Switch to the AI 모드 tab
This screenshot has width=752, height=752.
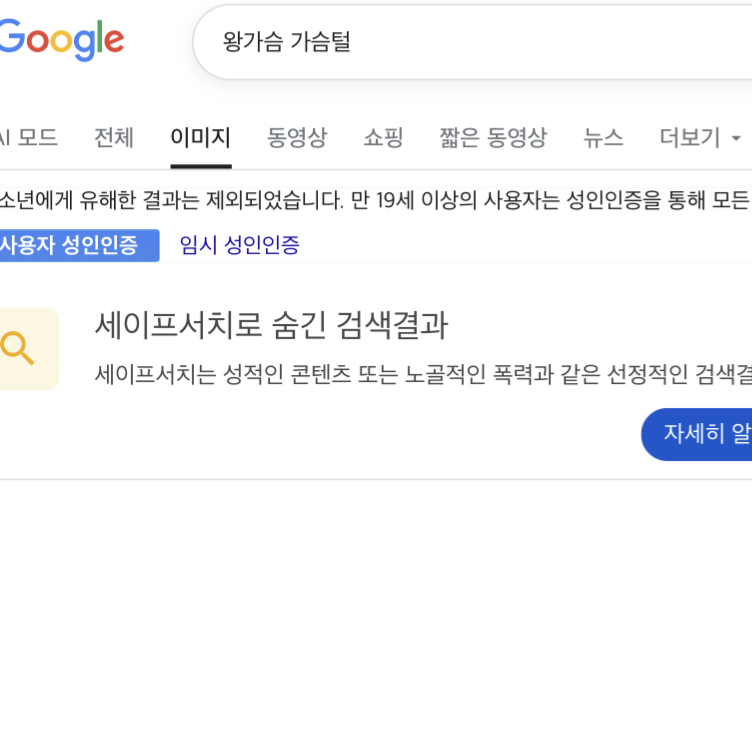coord(28,138)
